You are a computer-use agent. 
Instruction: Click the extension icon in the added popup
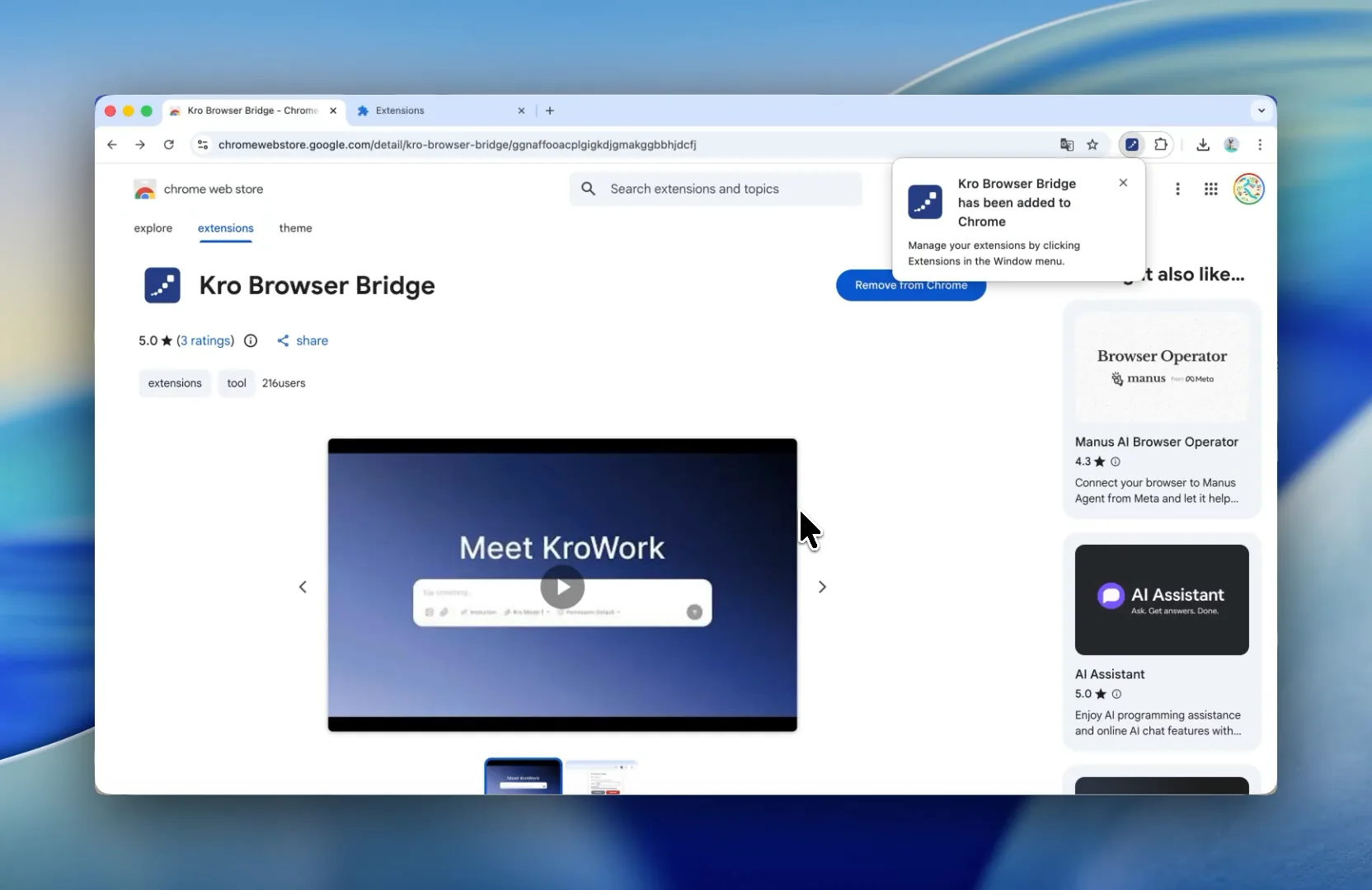[925, 202]
